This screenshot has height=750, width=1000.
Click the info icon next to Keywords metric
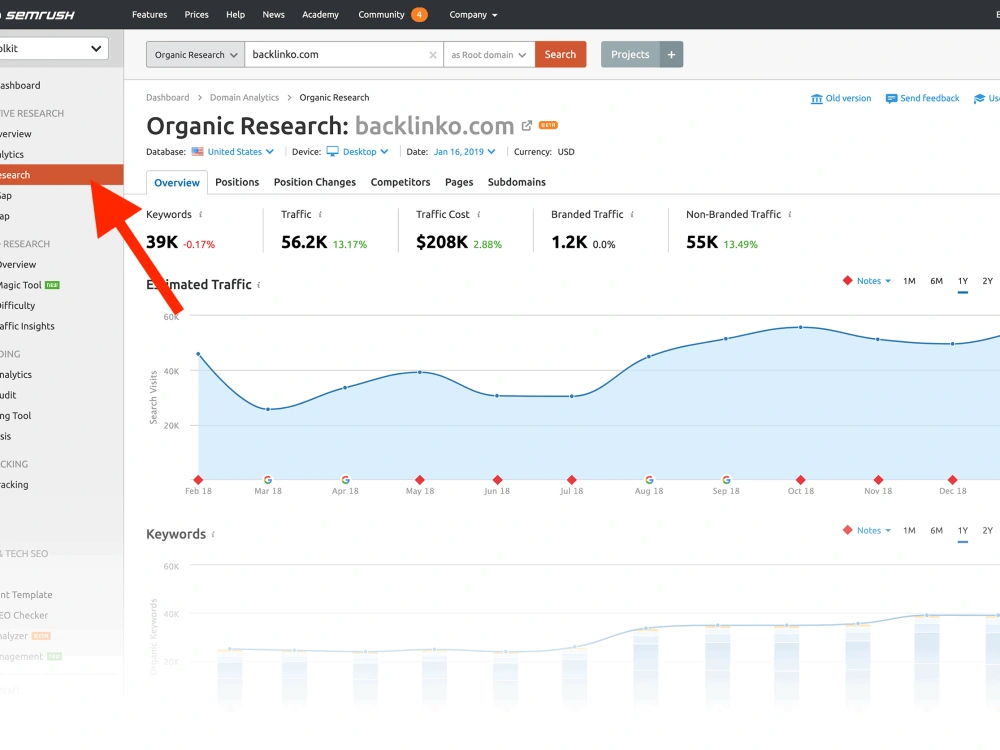click(201, 215)
